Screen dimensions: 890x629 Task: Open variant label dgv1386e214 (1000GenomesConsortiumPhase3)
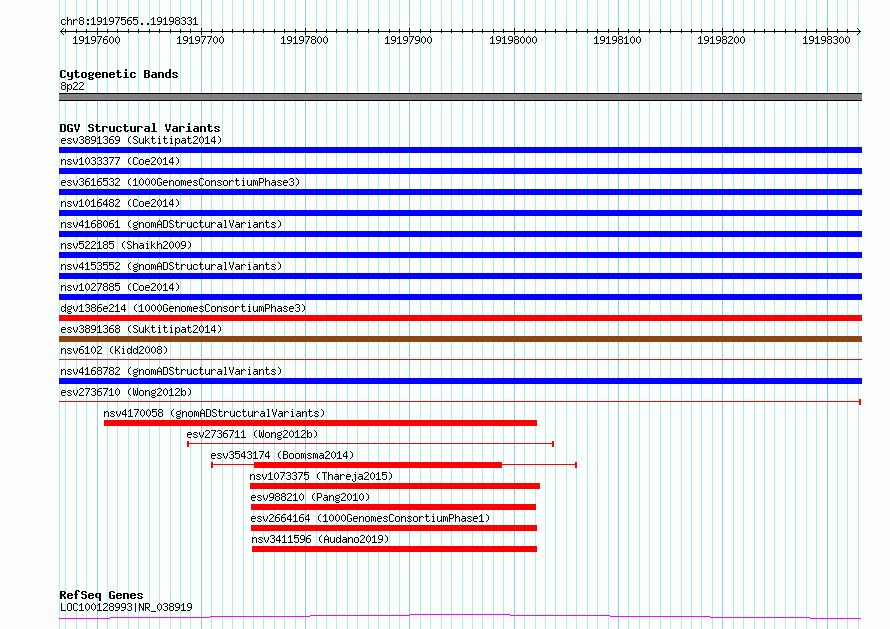tap(183, 308)
